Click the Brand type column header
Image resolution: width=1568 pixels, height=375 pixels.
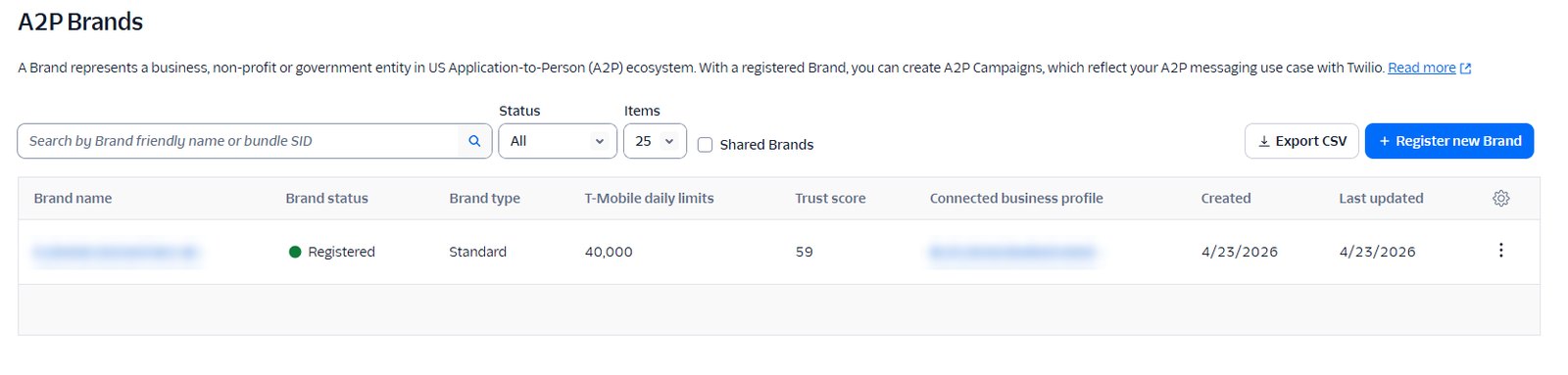484,199
